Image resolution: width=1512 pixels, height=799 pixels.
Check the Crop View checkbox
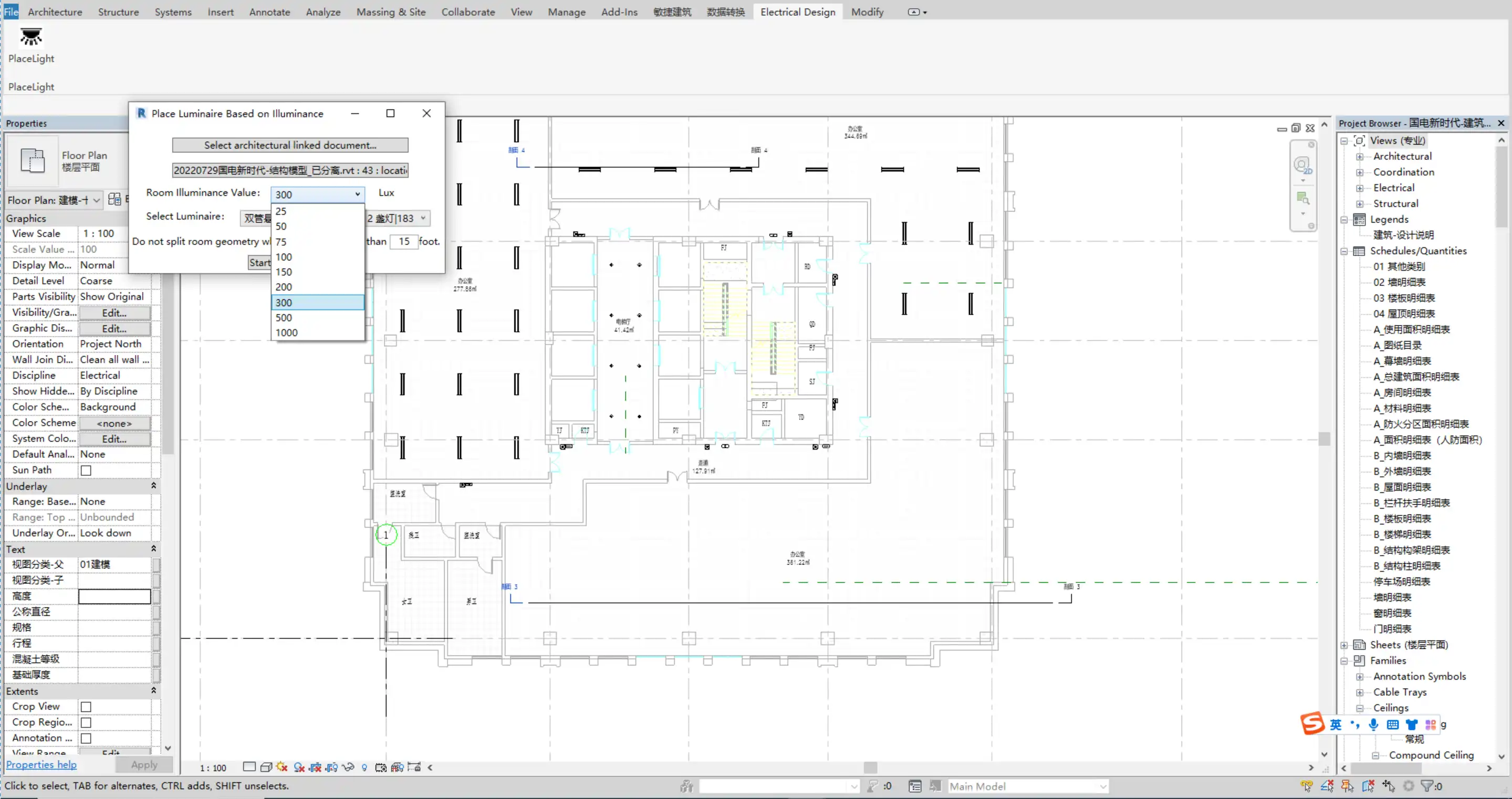click(x=86, y=707)
